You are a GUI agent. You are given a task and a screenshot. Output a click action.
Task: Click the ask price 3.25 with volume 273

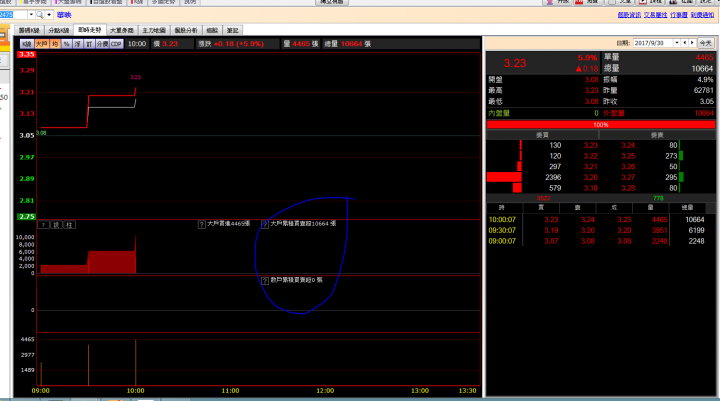[x=628, y=156]
